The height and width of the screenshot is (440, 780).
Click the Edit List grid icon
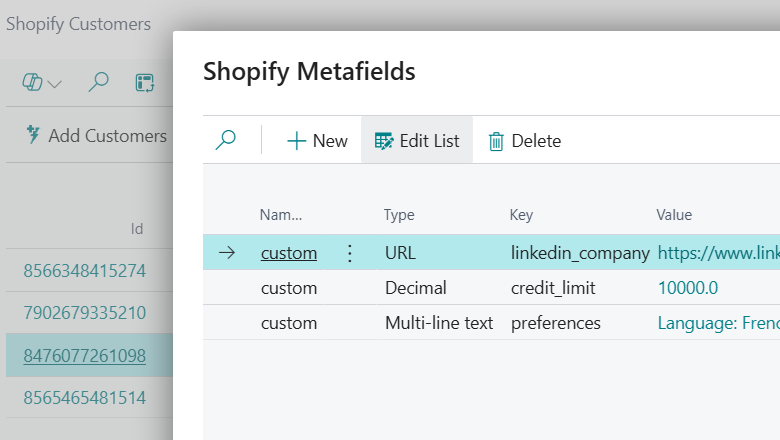[384, 141]
